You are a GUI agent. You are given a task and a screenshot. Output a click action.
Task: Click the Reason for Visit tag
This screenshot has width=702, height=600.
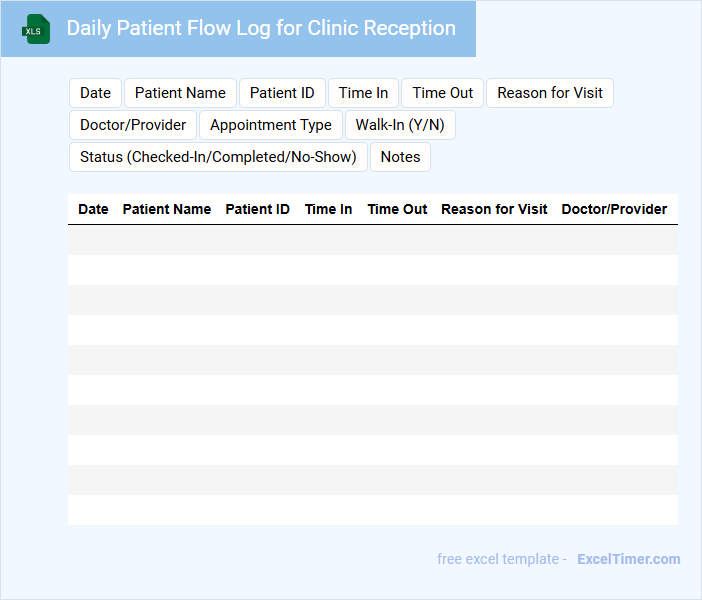pyautogui.click(x=550, y=93)
